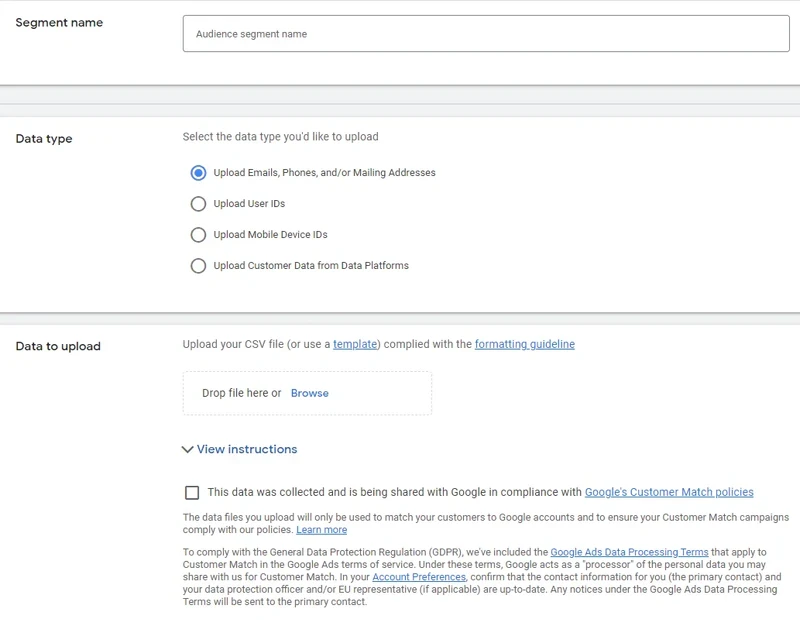Click the chevron beside View instructions
Screen dimensions: 800x620
click(x=190, y=449)
